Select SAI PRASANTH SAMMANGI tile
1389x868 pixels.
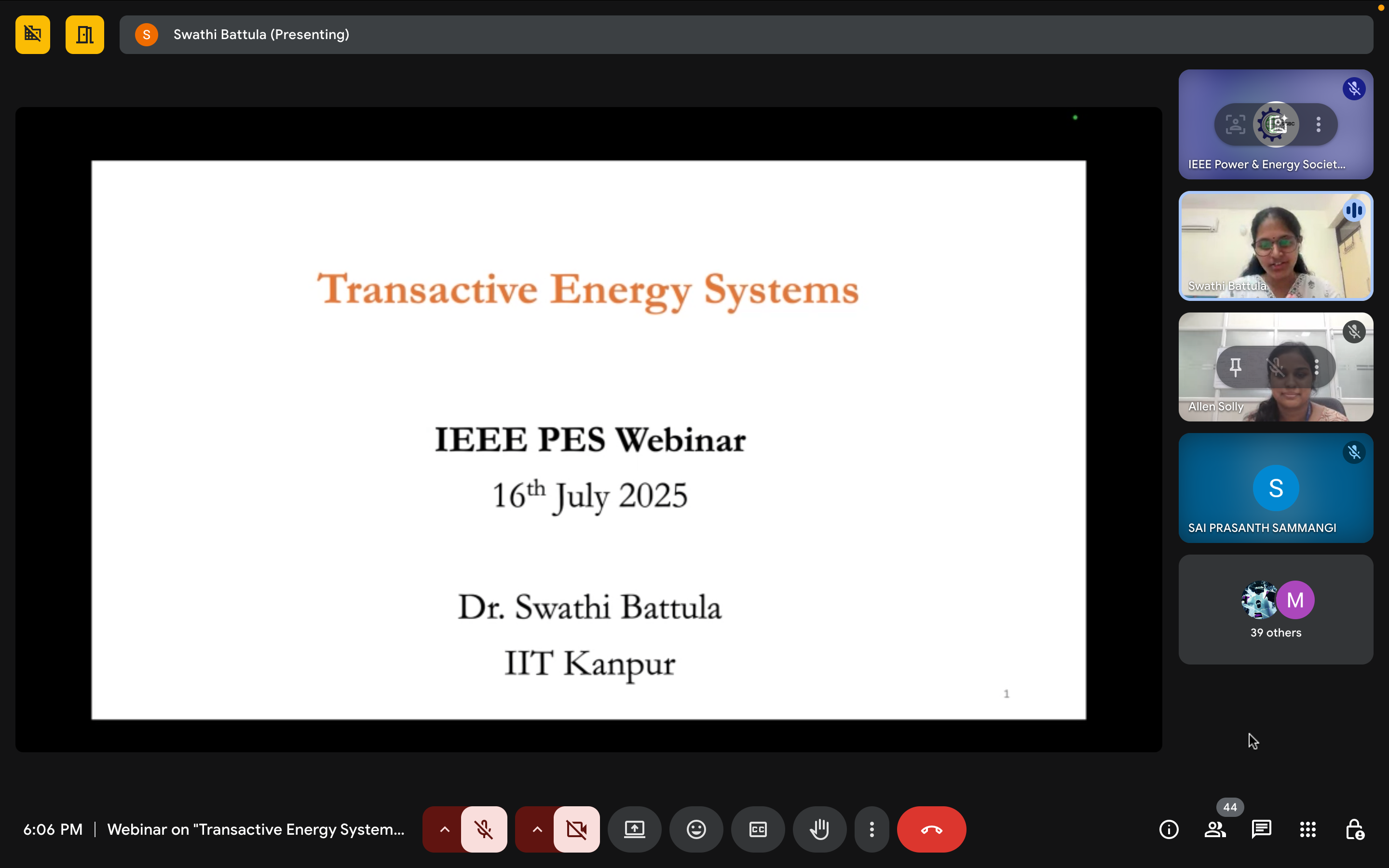(x=1276, y=488)
